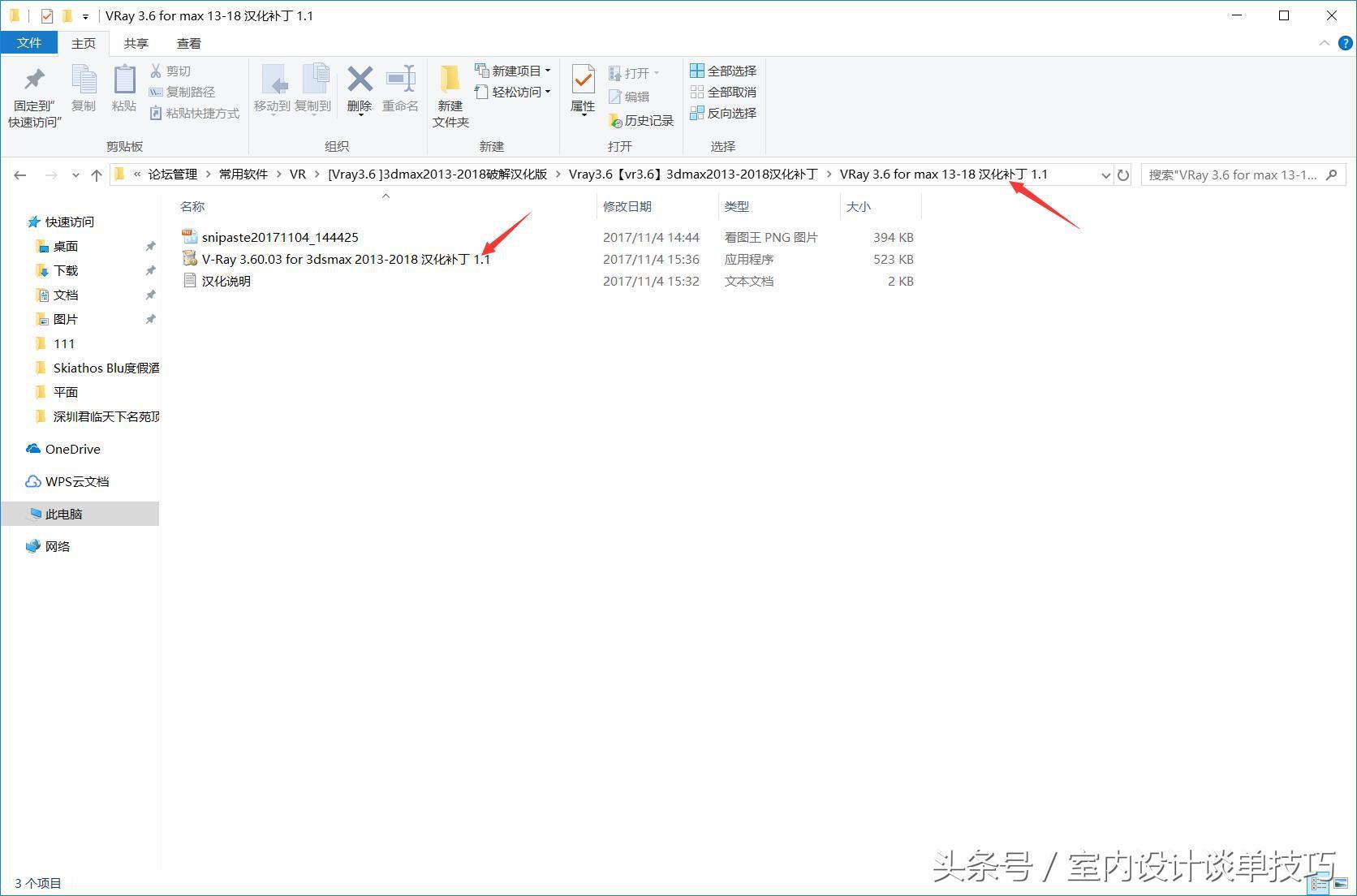
Task: Open Downloads (下载) in sidebar
Action: pyautogui.click(x=65, y=270)
